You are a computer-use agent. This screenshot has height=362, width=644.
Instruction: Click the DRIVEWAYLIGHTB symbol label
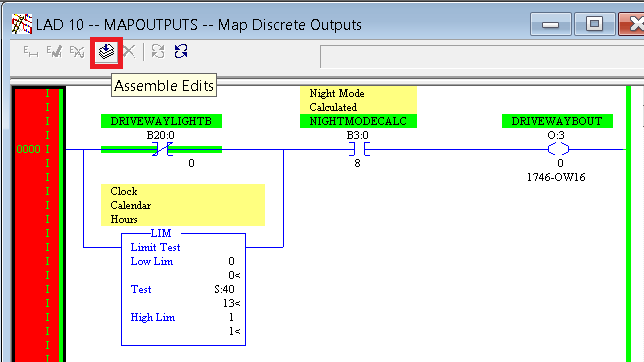point(161,121)
